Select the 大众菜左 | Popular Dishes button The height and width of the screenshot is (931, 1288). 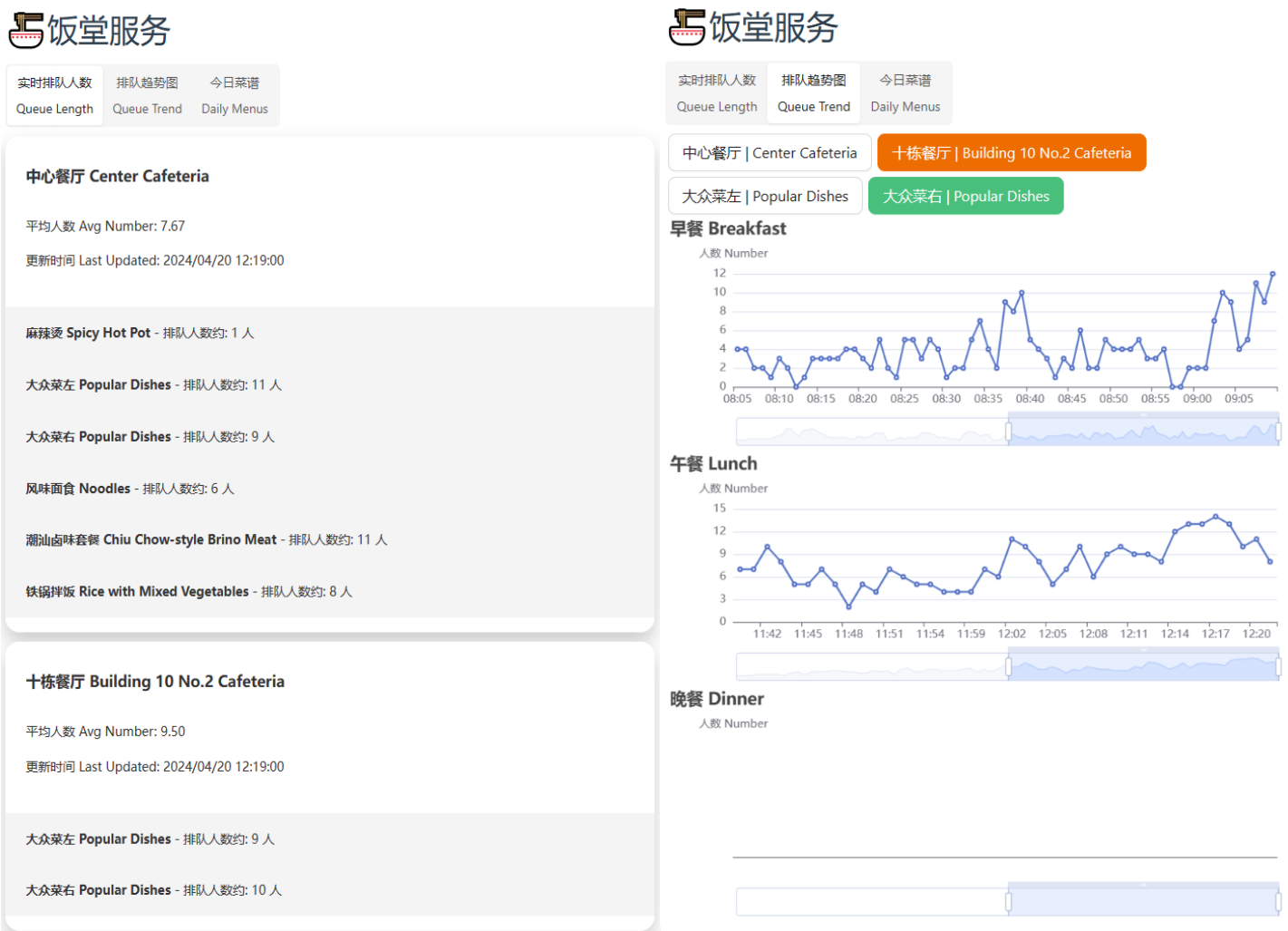(765, 196)
